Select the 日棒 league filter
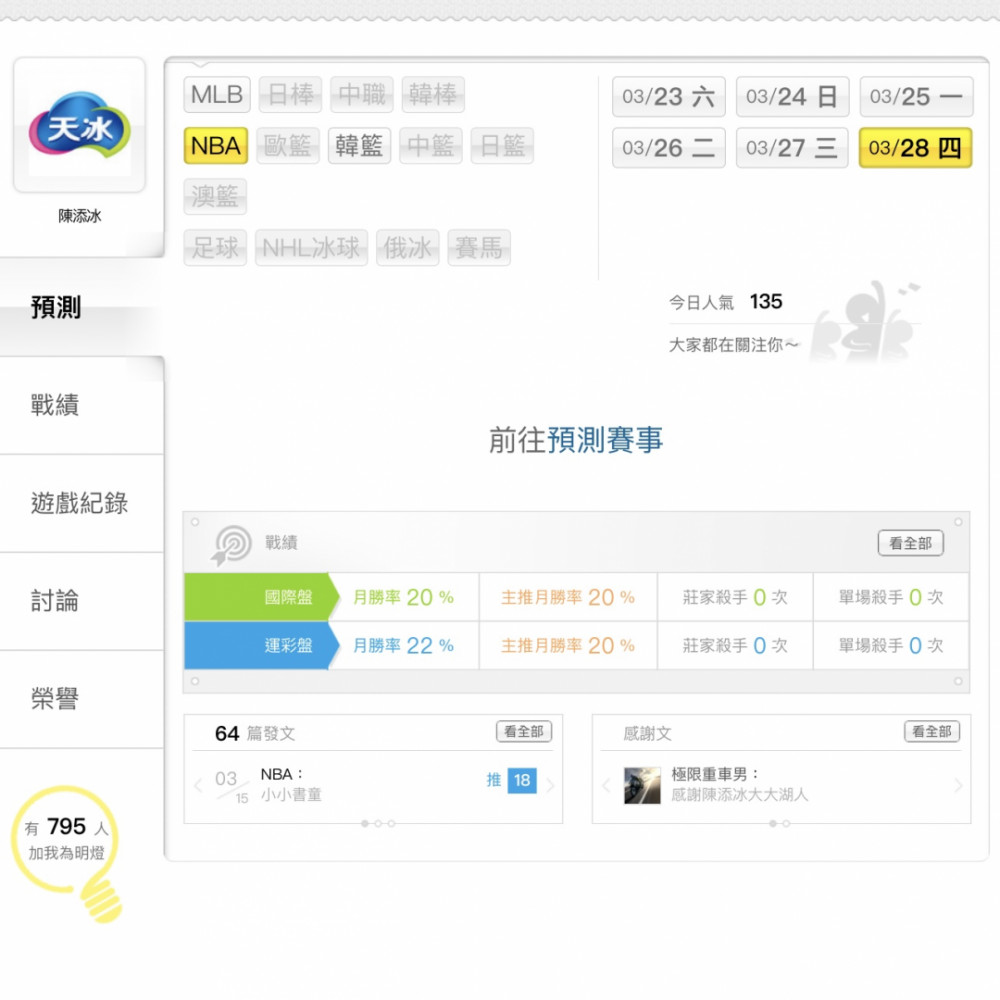Image resolution: width=1000 pixels, height=1000 pixels. pyautogui.click(x=290, y=94)
